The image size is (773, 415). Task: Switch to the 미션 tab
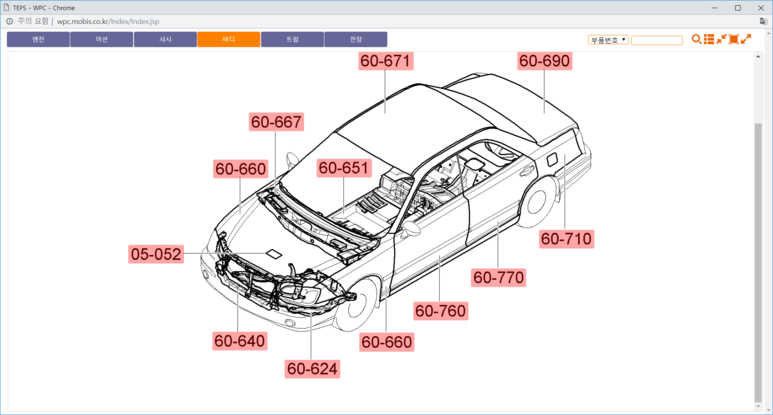[x=102, y=39]
